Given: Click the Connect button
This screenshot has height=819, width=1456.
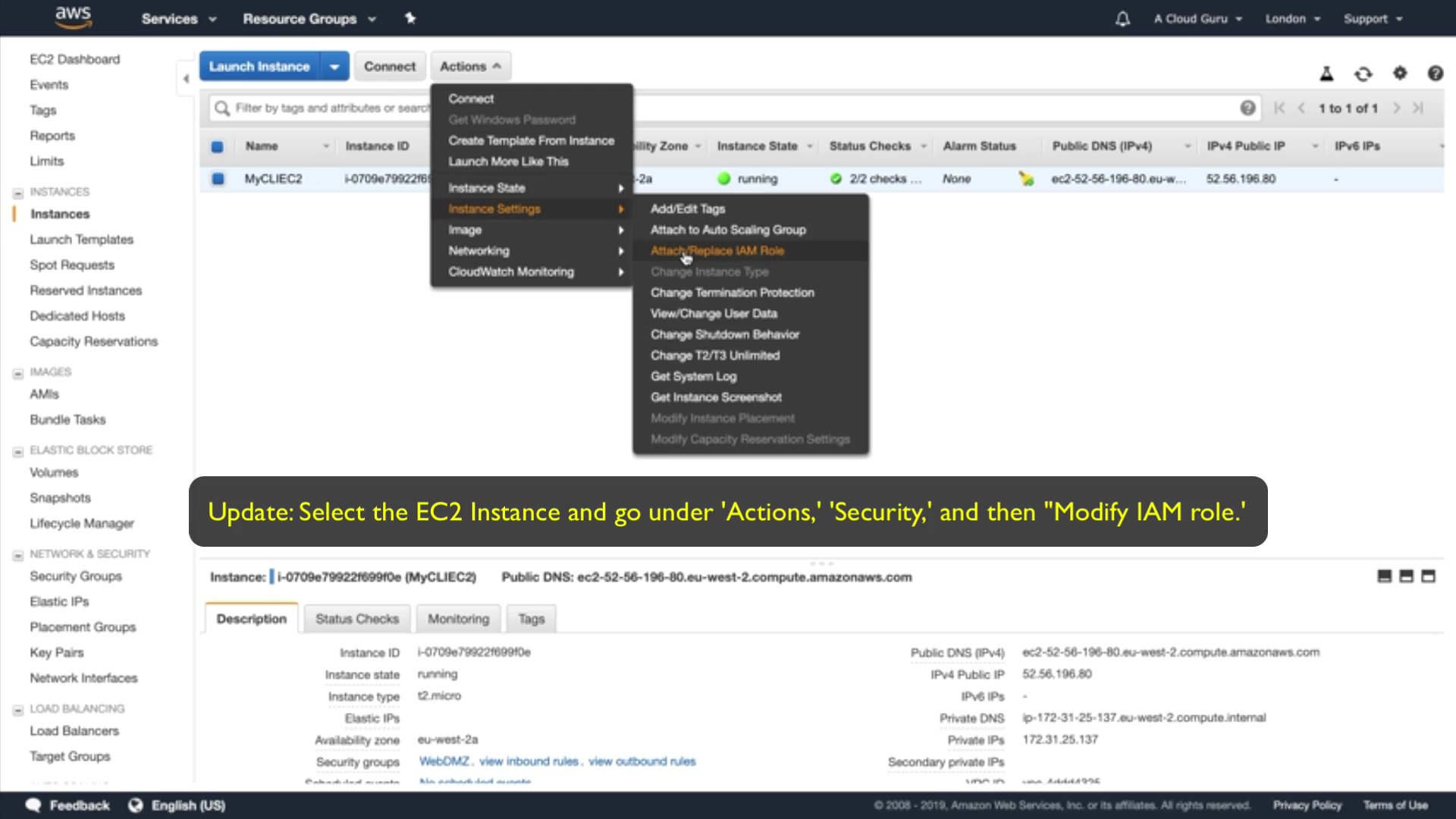Looking at the screenshot, I should [x=389, y=67].
